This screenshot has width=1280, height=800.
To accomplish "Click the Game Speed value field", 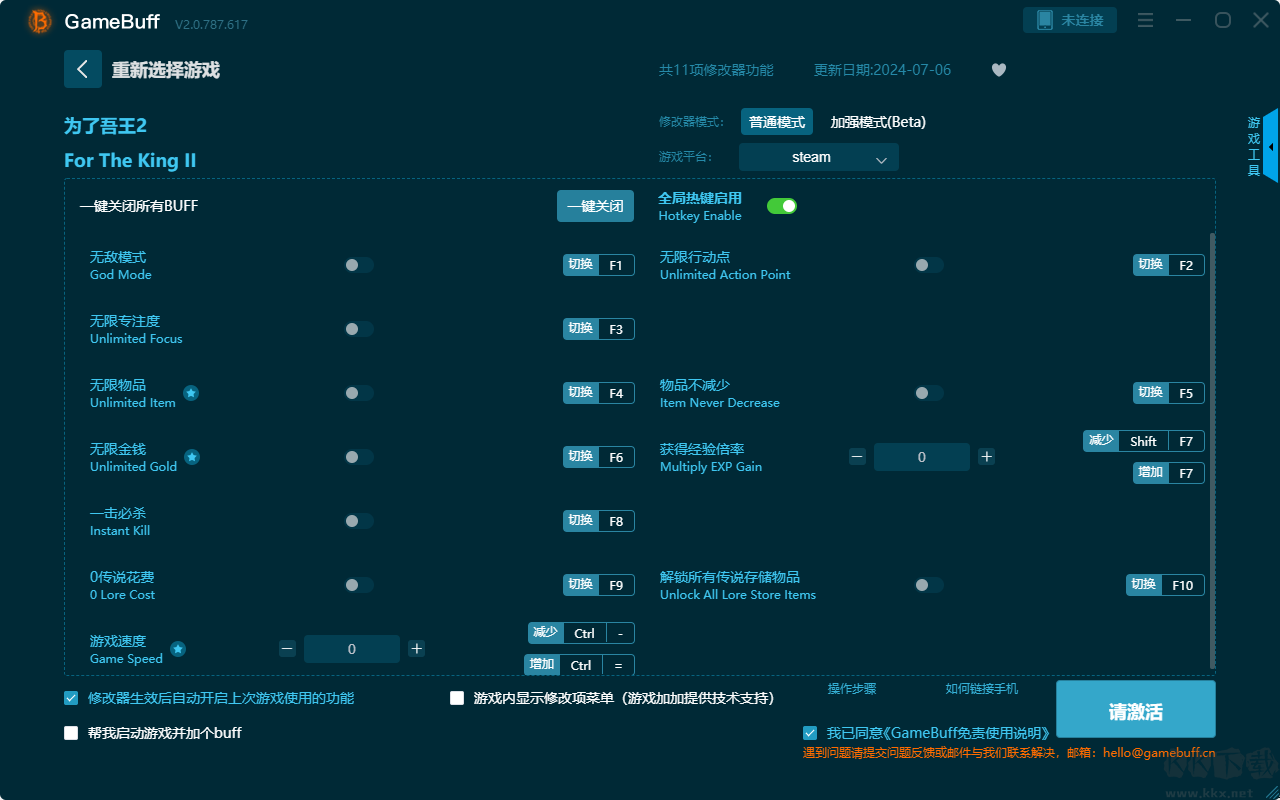I will (352, 649).
